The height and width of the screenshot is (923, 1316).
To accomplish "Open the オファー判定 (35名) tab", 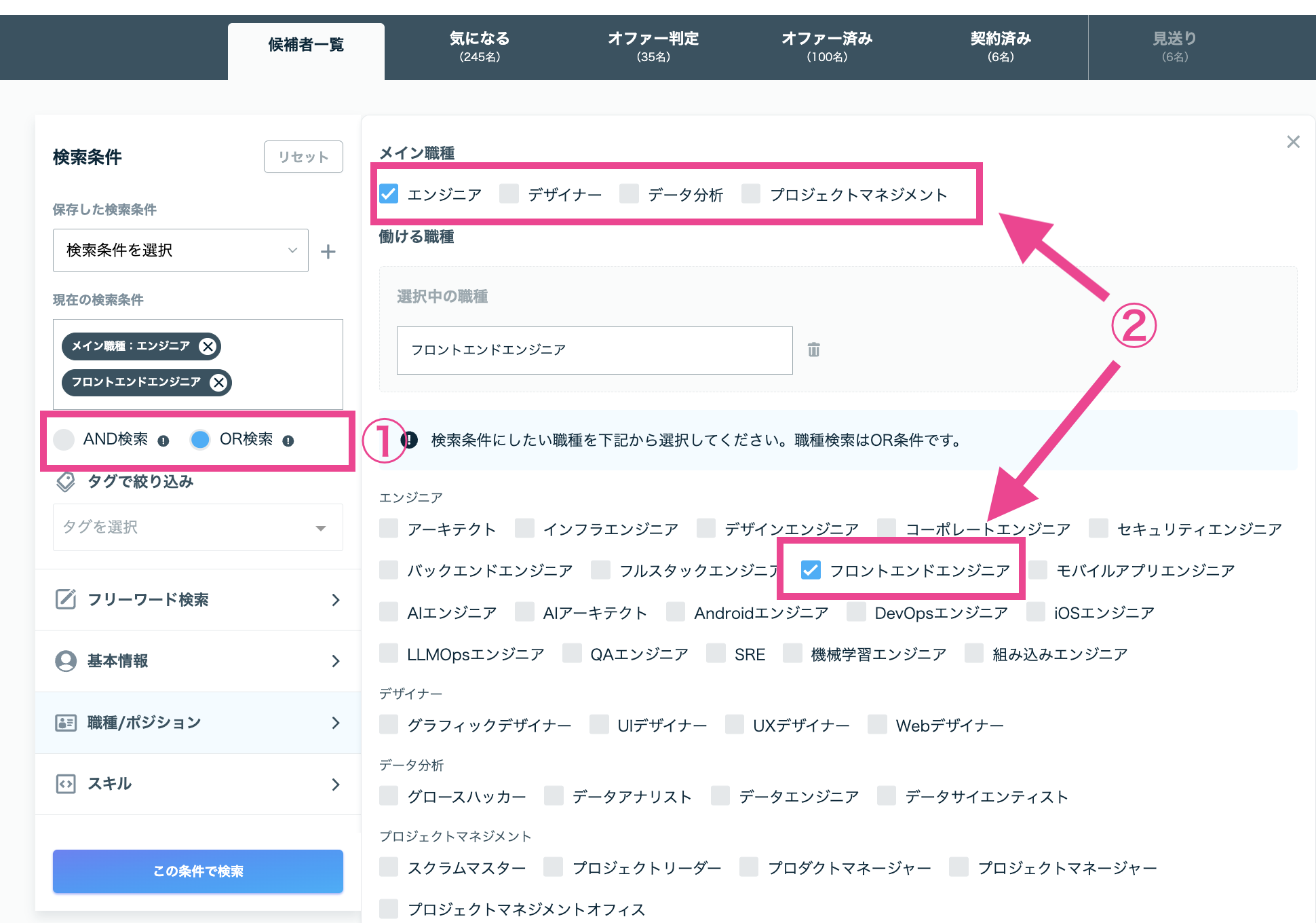I will (x=653, y=46).
